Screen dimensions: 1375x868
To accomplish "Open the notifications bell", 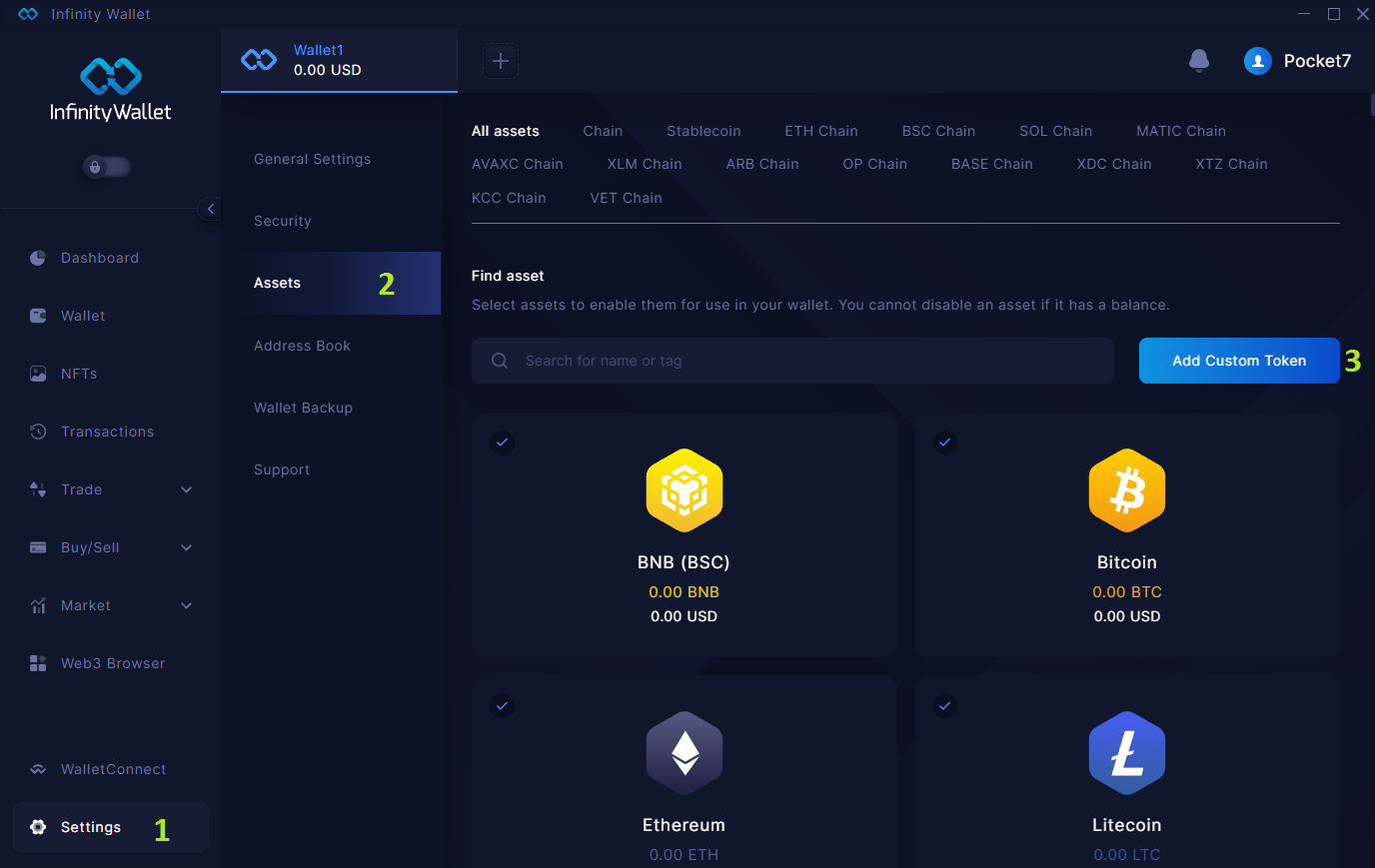I will 1199,61.
